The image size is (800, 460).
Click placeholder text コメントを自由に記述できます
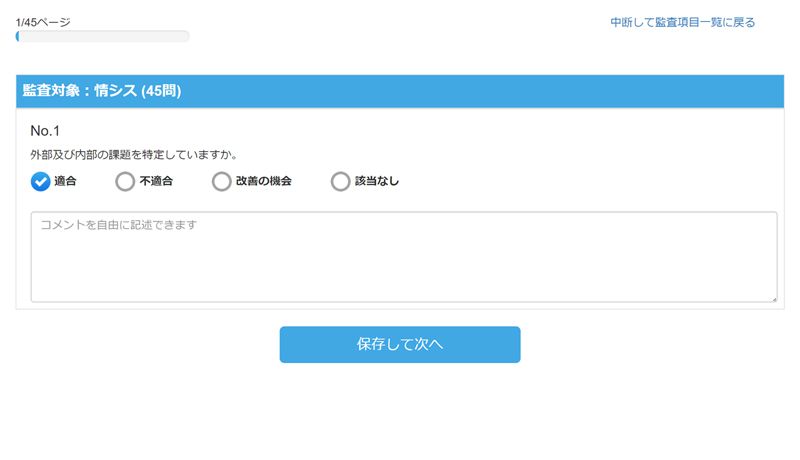click(118, 225)
